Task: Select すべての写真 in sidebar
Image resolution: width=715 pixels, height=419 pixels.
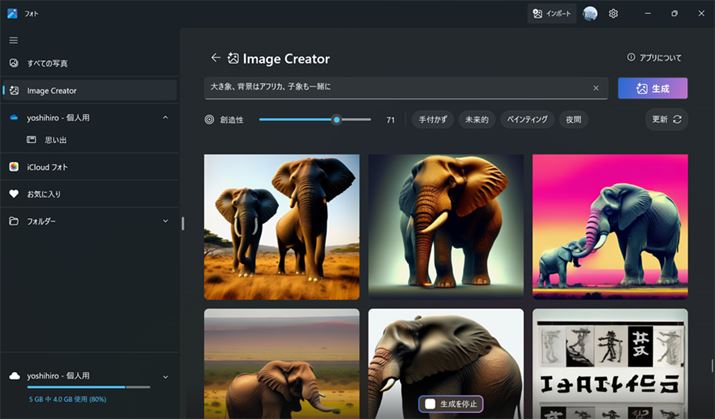Action: pos(47,63)
